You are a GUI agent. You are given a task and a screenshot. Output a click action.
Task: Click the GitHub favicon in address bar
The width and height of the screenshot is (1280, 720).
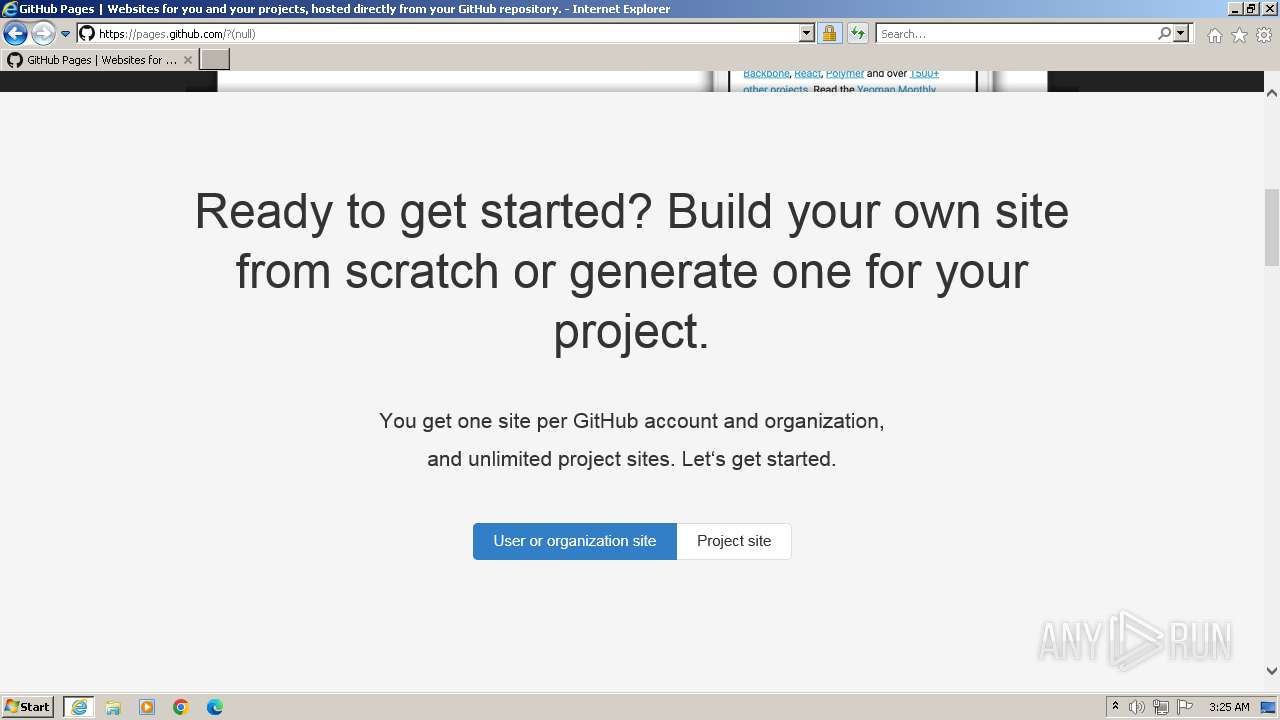click(x=87, y=34)
